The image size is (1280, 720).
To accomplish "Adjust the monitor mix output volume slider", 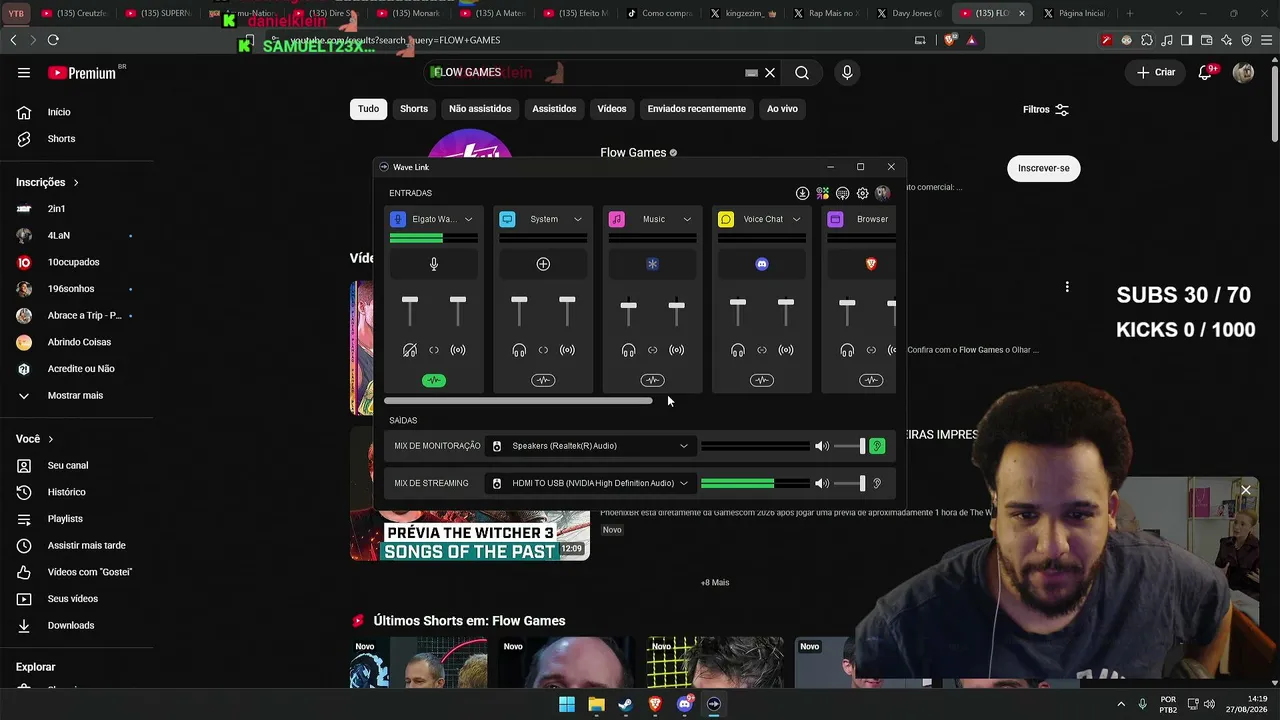I will click(851, 446).
